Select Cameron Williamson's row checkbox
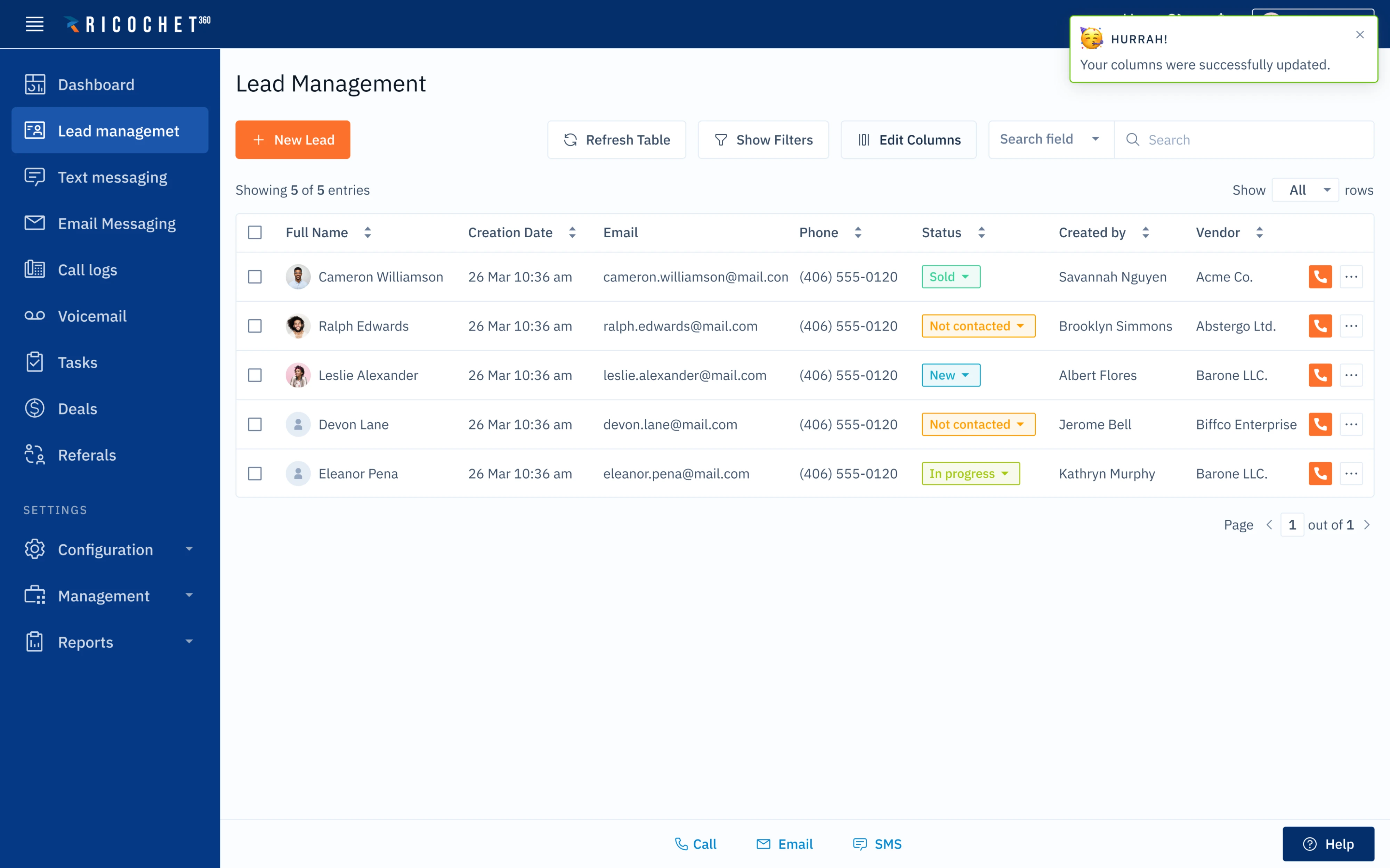 254,277
